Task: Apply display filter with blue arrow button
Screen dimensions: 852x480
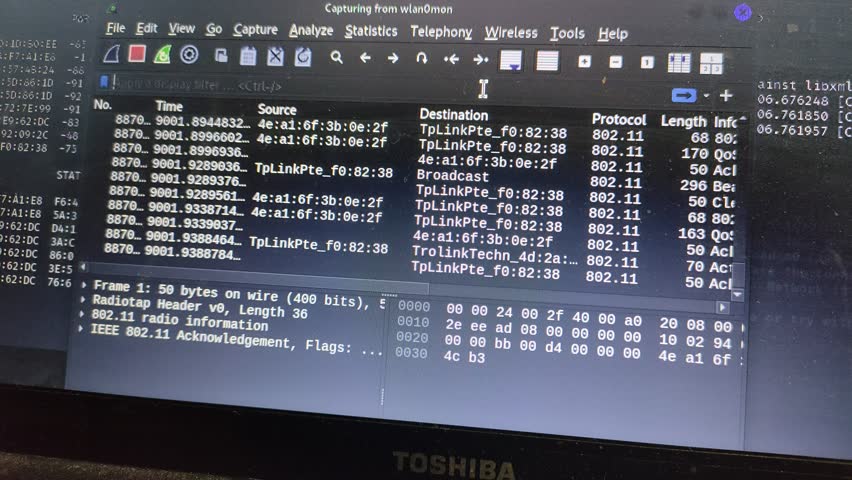Action: pyautogui.click(x=683, y=95)
